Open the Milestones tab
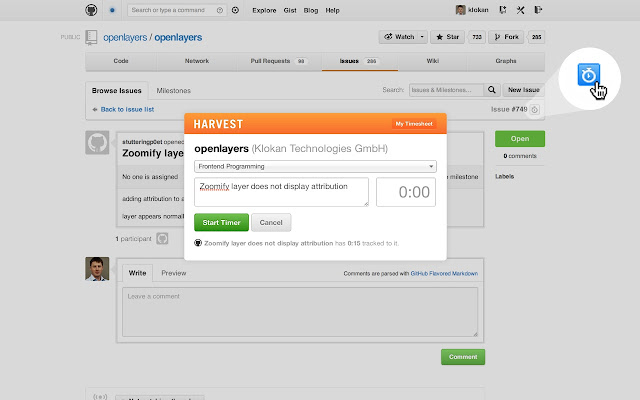The height and width of the screenshot is (400, 640). [x=173, y=91]
